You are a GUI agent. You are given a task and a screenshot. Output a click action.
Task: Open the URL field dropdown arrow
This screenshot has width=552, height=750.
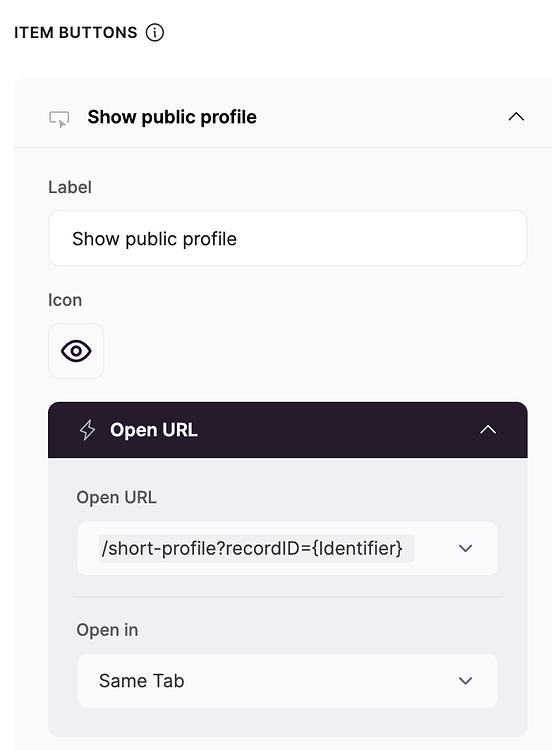tap(465, 548)
